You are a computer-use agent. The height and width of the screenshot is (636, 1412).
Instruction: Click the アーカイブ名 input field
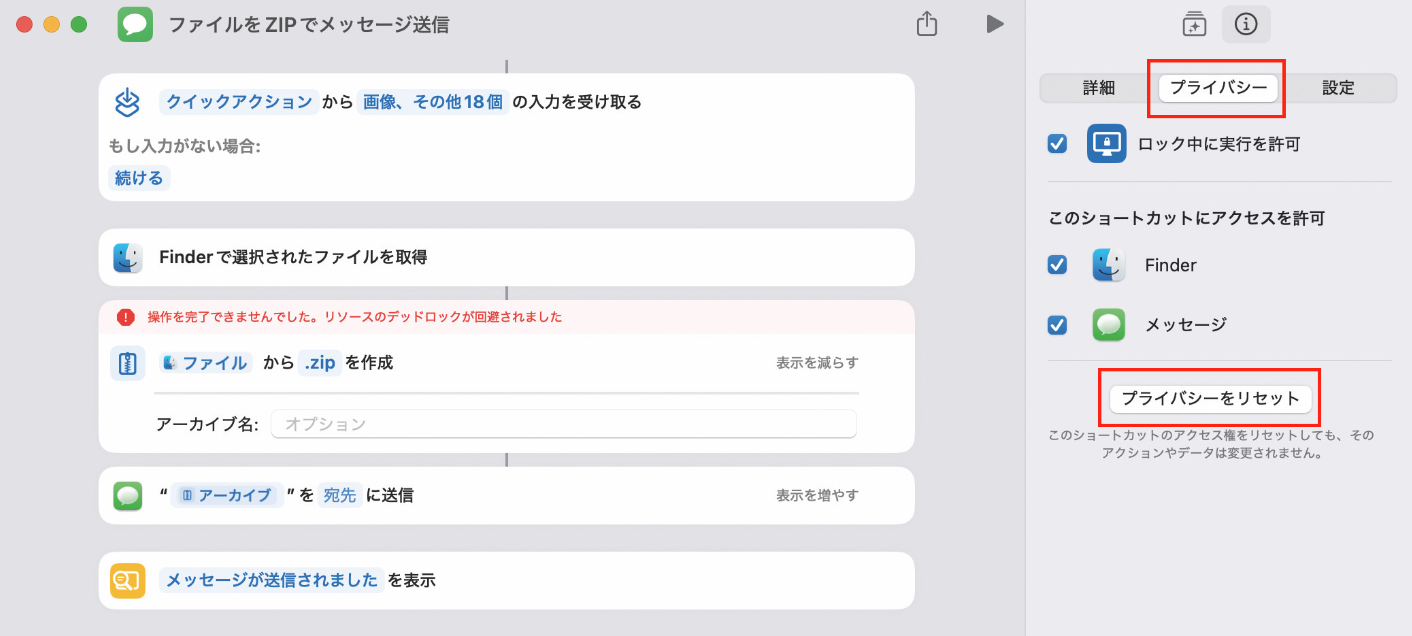coord(563,424)
